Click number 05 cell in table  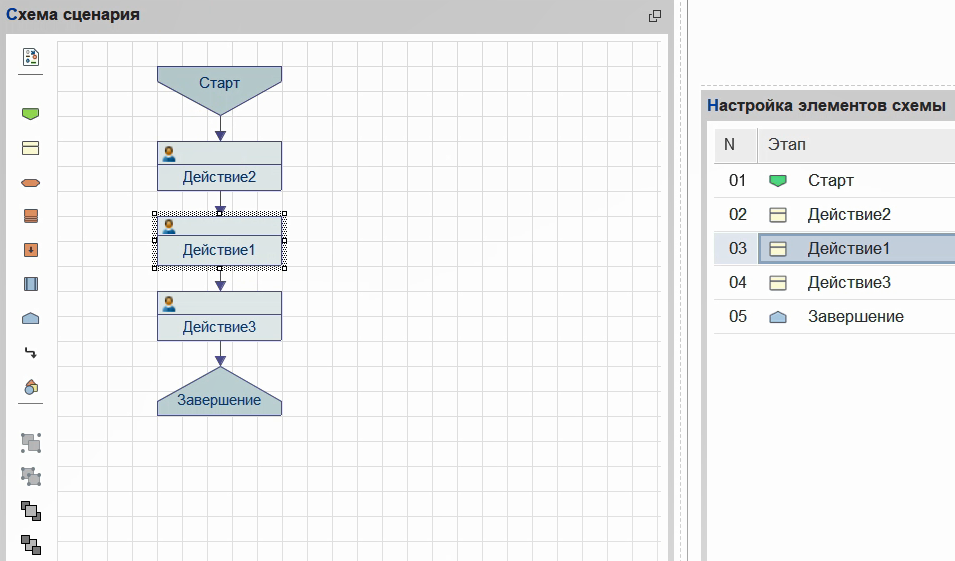(737, 317)
